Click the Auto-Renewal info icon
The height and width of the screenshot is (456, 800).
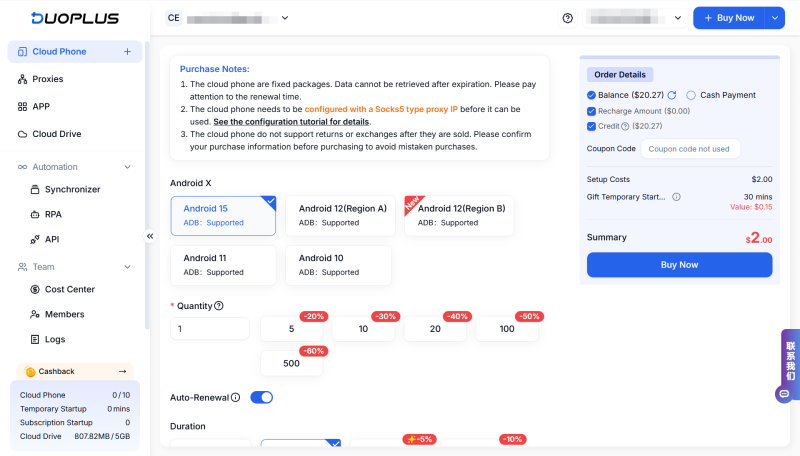236,397
